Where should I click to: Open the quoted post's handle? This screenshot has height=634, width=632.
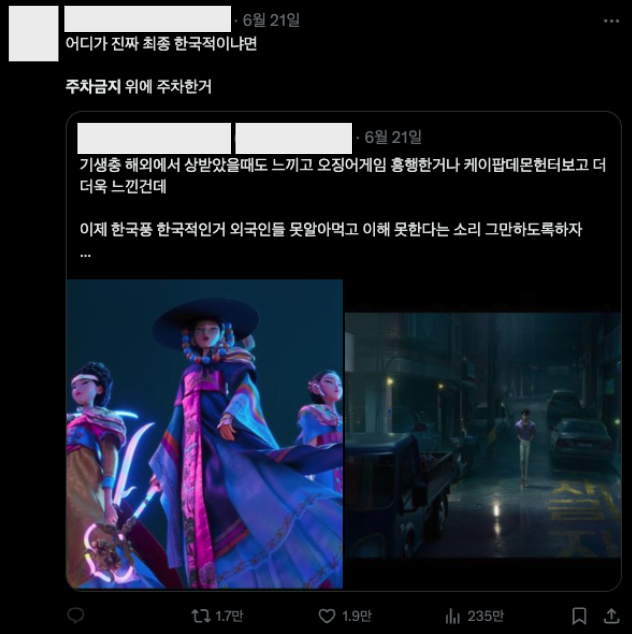click(x=294, y=138)
